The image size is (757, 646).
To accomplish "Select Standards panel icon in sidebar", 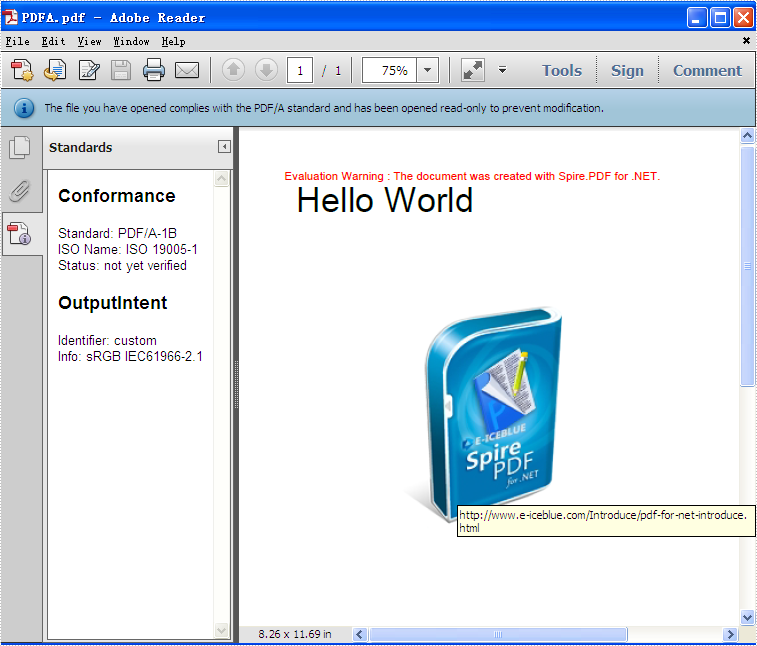I will point(20,234).
